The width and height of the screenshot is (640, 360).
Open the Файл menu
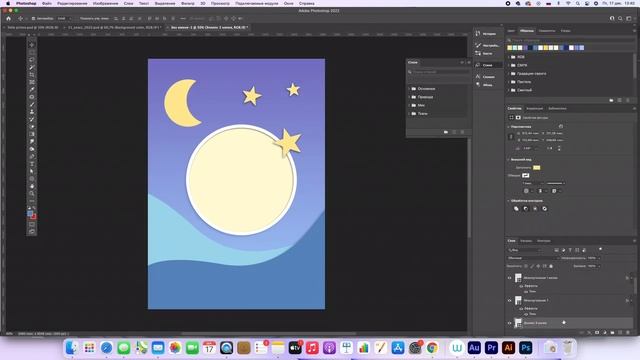[x=47, y=3]
